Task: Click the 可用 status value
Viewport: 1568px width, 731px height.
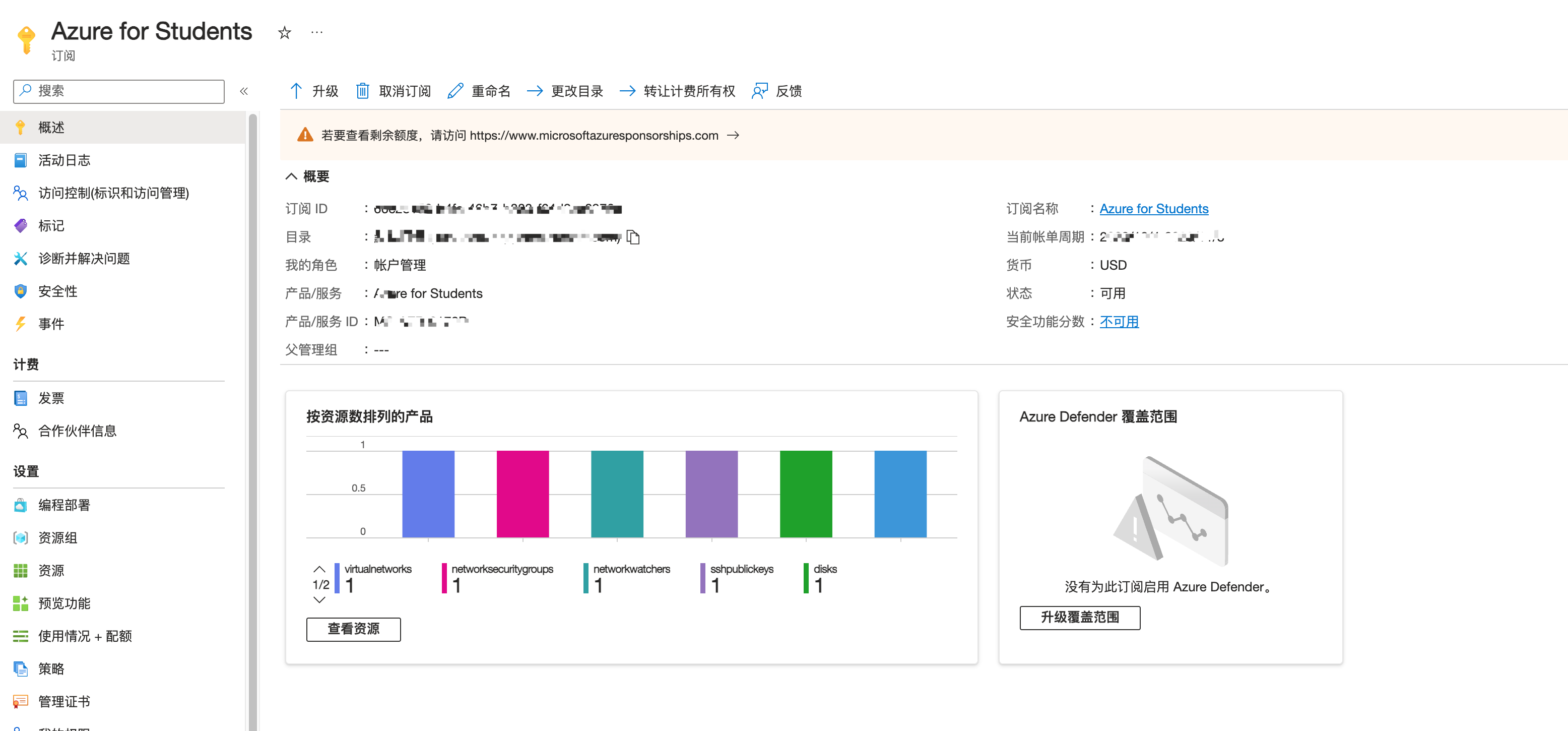Action: click(x=1112, y=293)
